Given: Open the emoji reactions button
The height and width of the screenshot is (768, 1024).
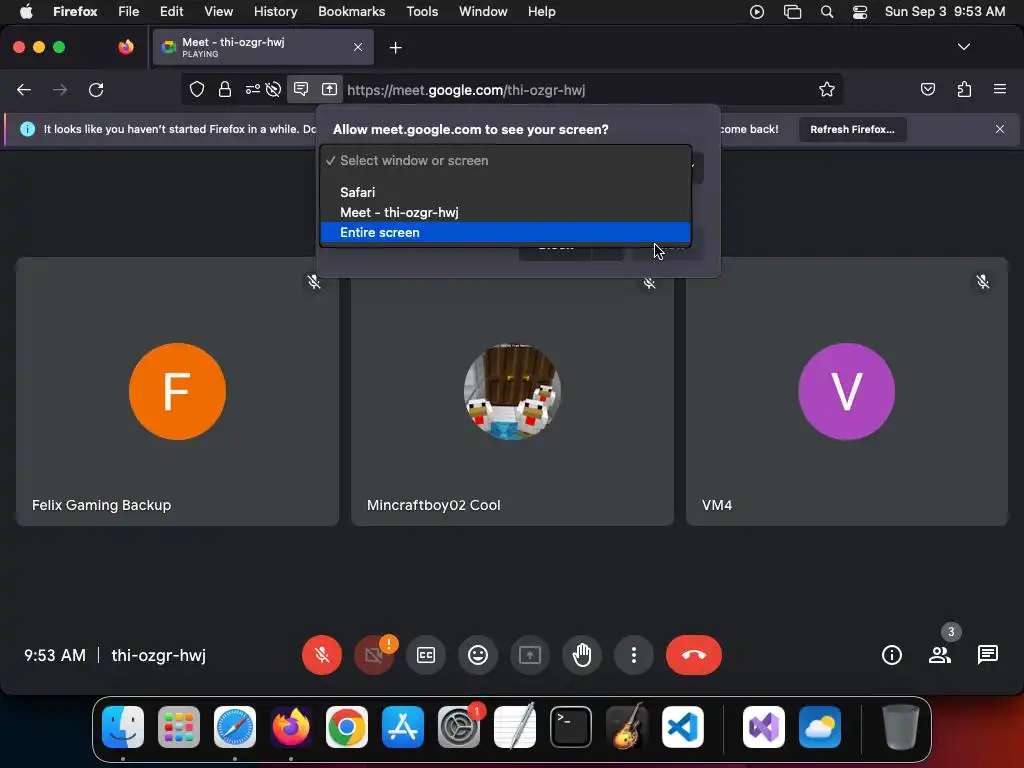Looking at the screenshot, I should [x=478, y=655].
